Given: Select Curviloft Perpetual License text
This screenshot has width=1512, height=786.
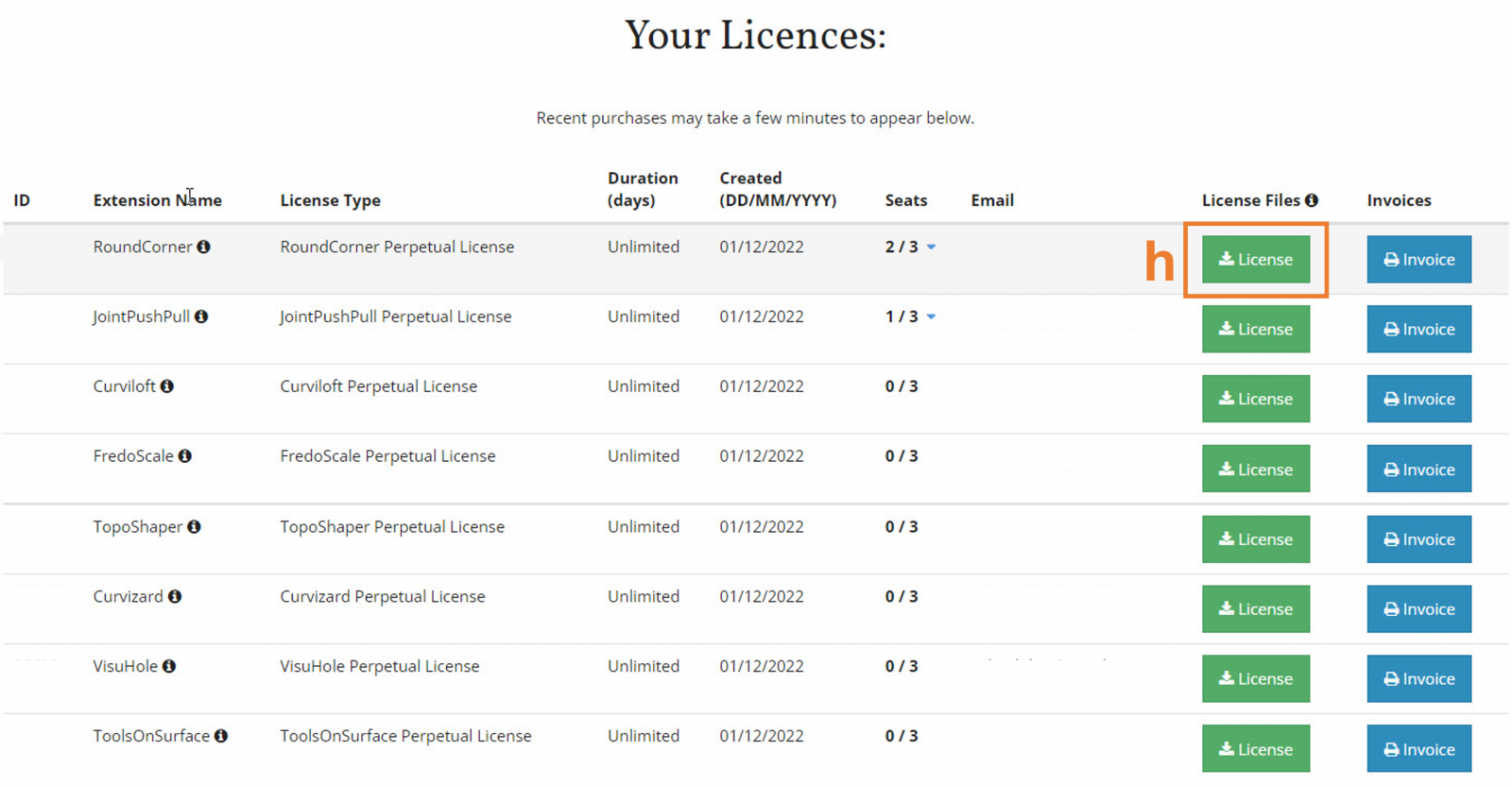Looking at the screenshot, I should coord(378,386).
